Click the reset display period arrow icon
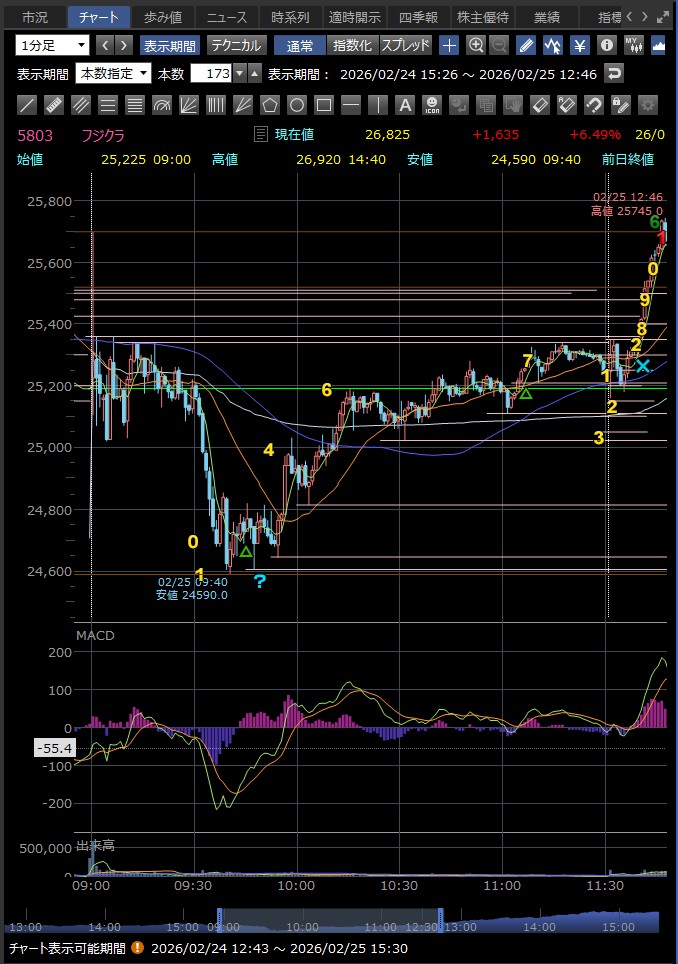 (x=613, y=73)
